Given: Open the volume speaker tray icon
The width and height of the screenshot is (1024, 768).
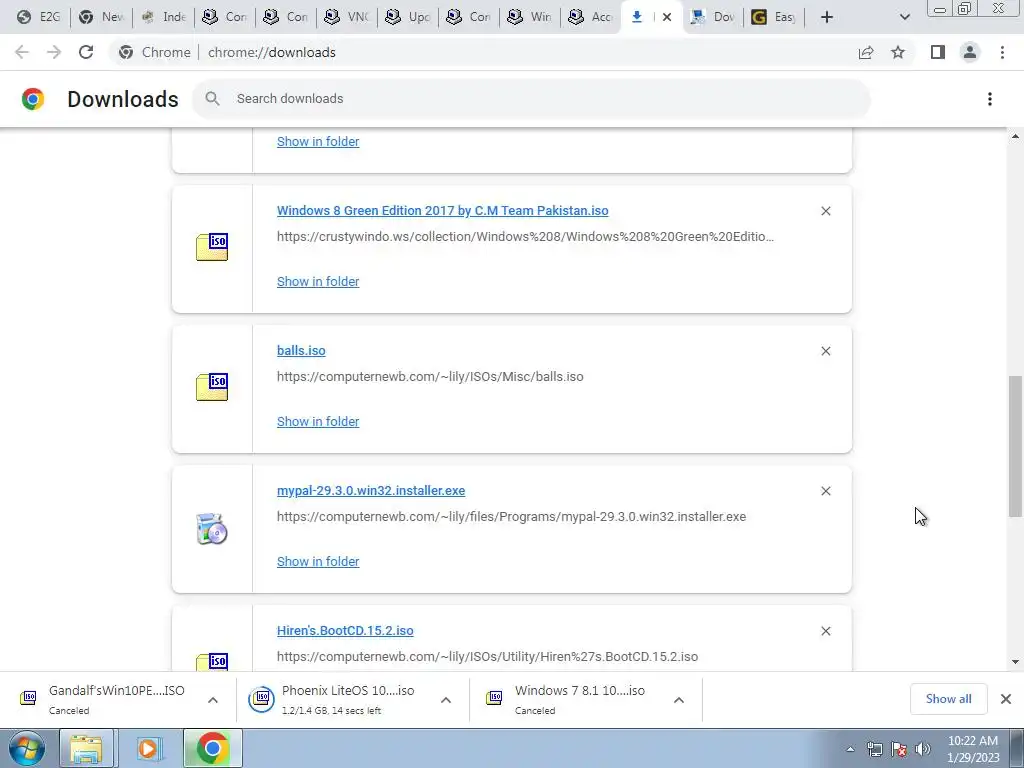Looking at the screenshot, I should 923,749.
